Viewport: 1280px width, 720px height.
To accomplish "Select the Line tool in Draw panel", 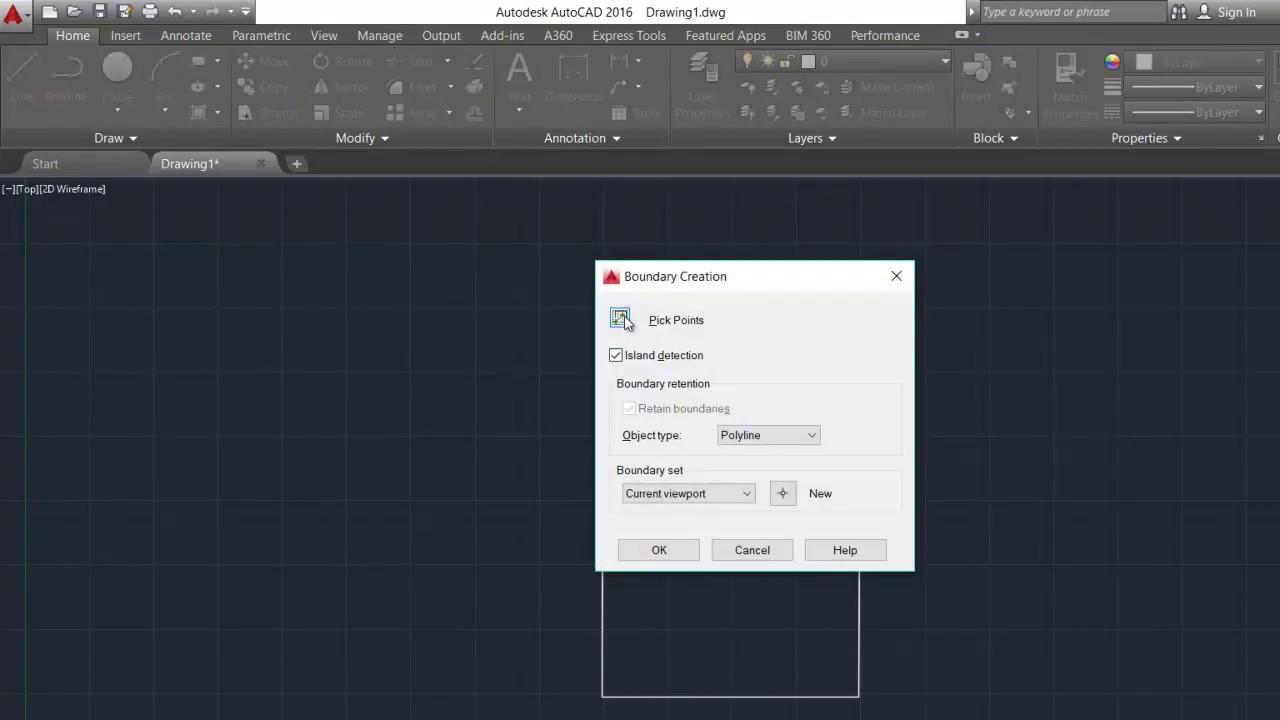I will (21, 78).
